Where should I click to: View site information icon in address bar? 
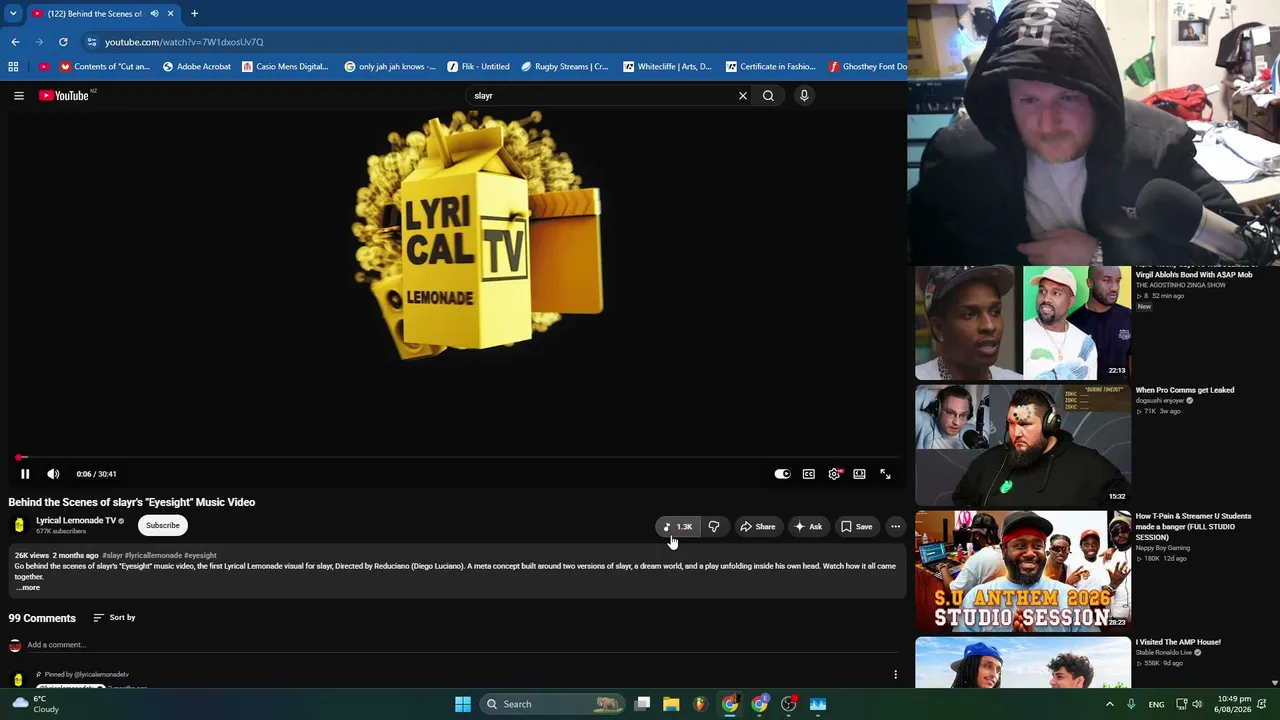(x=91, y=42)
